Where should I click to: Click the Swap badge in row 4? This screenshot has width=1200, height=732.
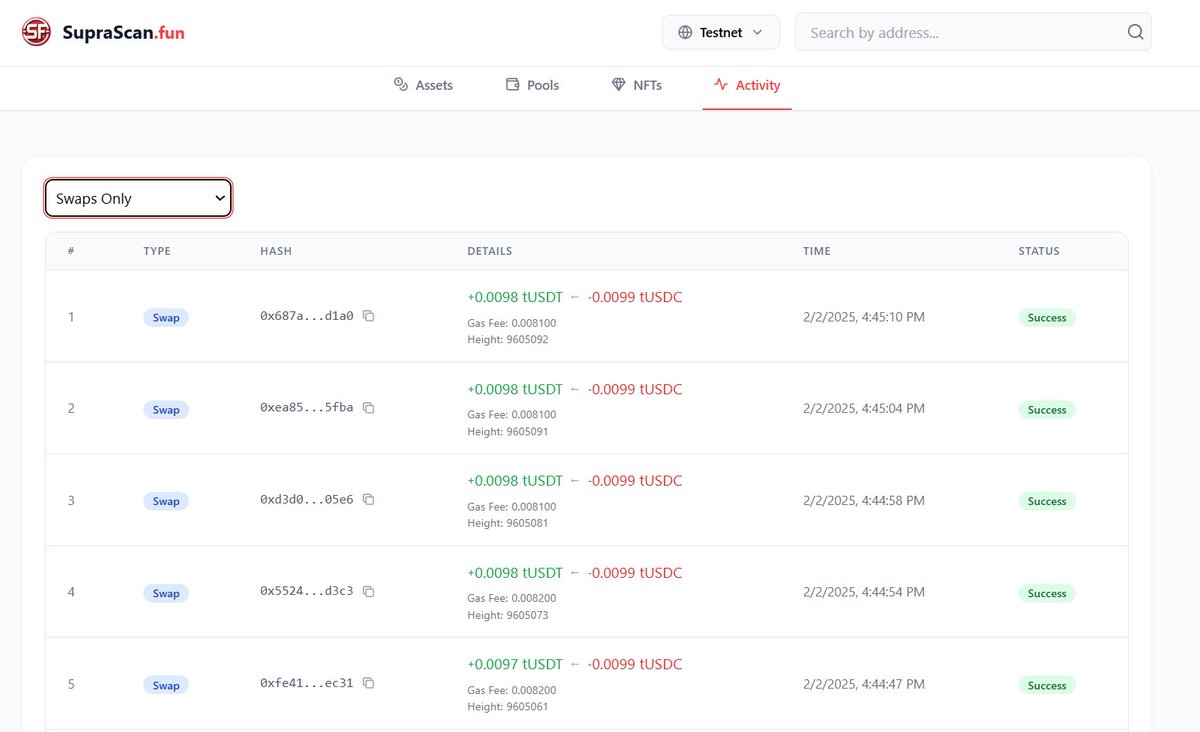tap(166, 593)
